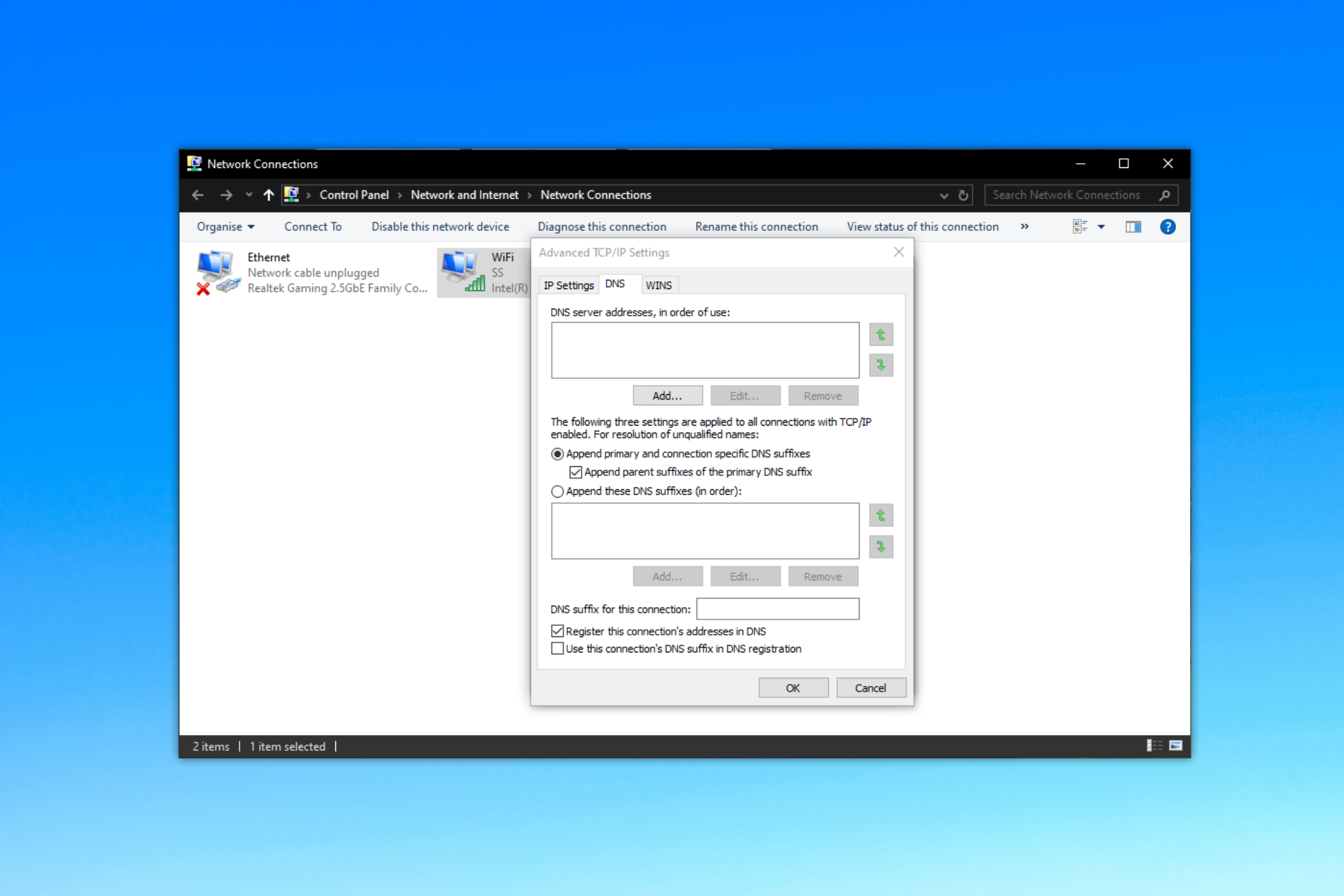Click the search magnifier icon

tap(1164, 195)
